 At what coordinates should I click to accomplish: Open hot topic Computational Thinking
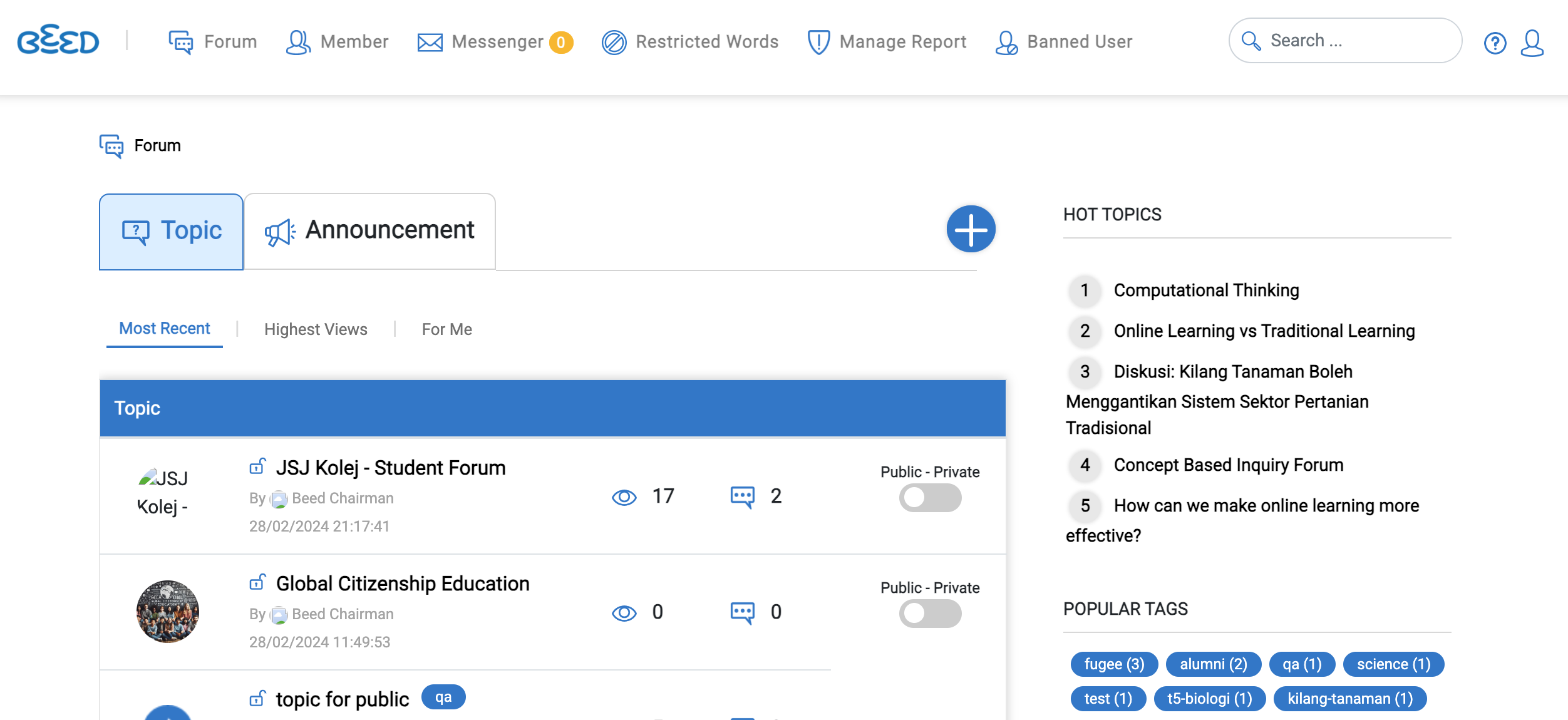(x=1206, y=291)
